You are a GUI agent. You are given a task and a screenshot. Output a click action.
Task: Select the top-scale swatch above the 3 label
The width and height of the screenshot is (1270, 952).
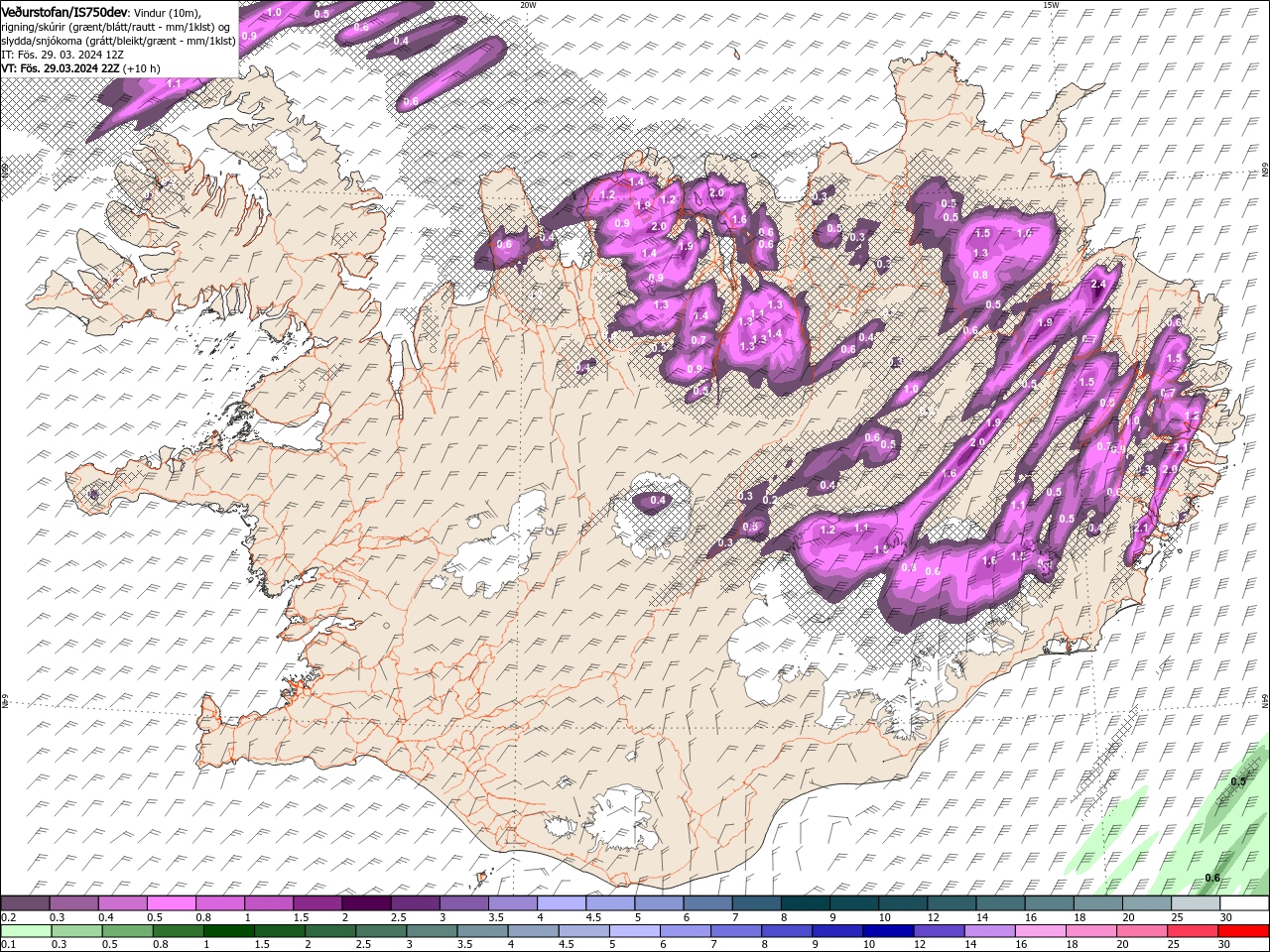coord(463,903)
